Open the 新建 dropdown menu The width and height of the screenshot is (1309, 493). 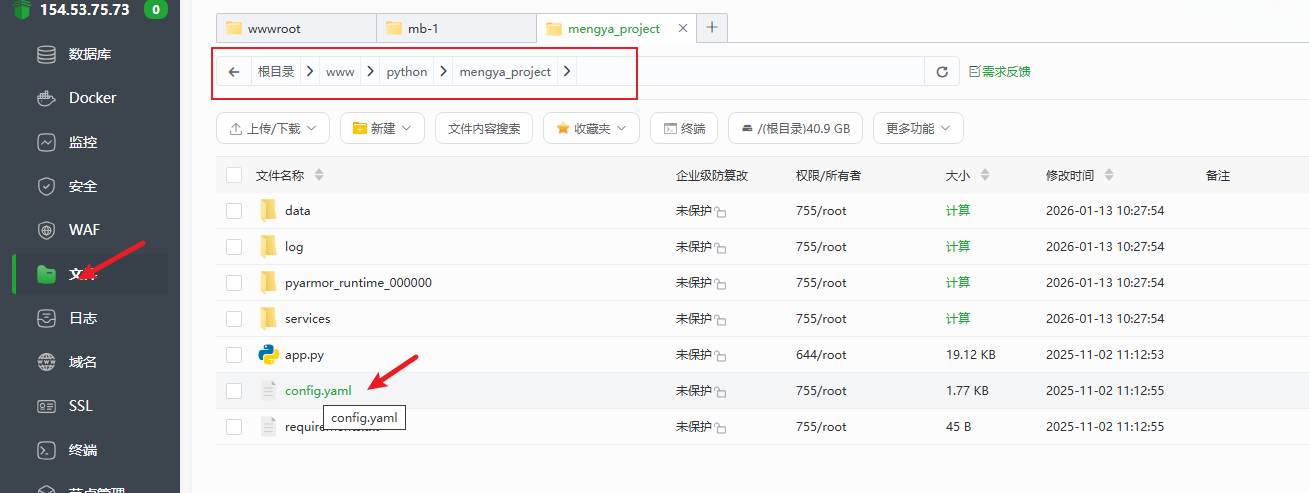tap(382, 128)
